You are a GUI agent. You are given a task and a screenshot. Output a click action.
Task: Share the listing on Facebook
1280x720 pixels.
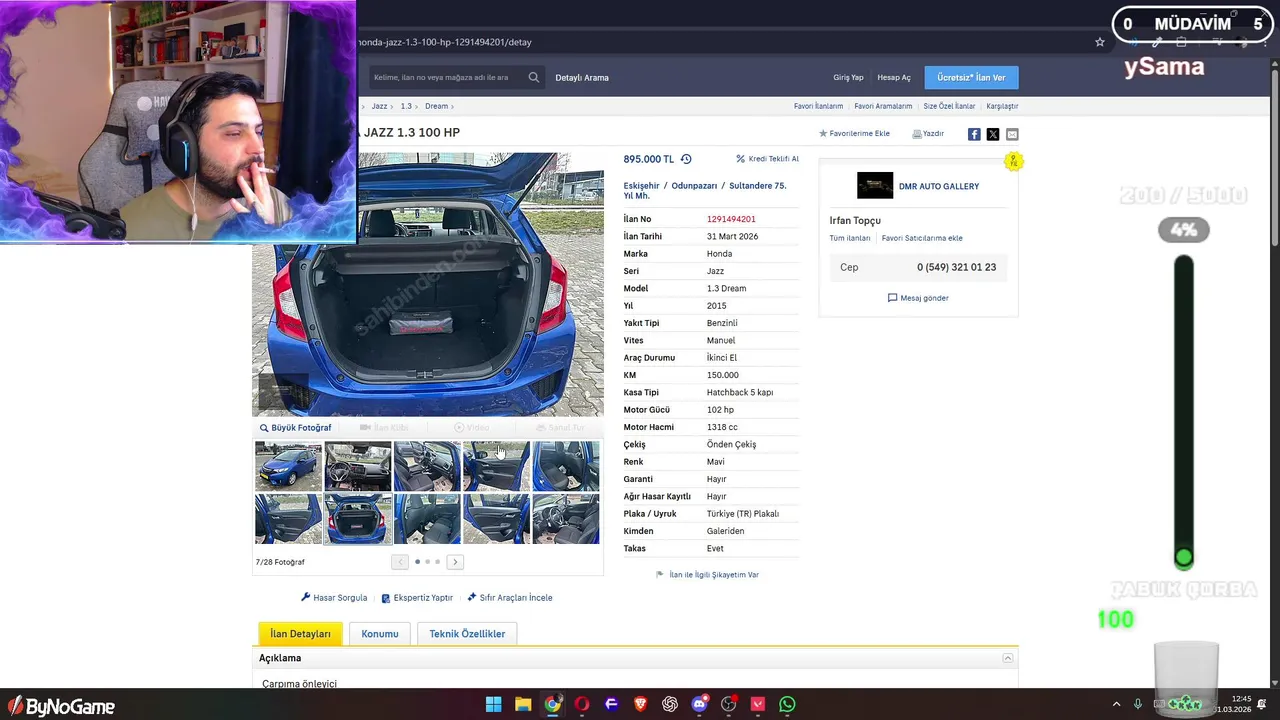[974, 134]
